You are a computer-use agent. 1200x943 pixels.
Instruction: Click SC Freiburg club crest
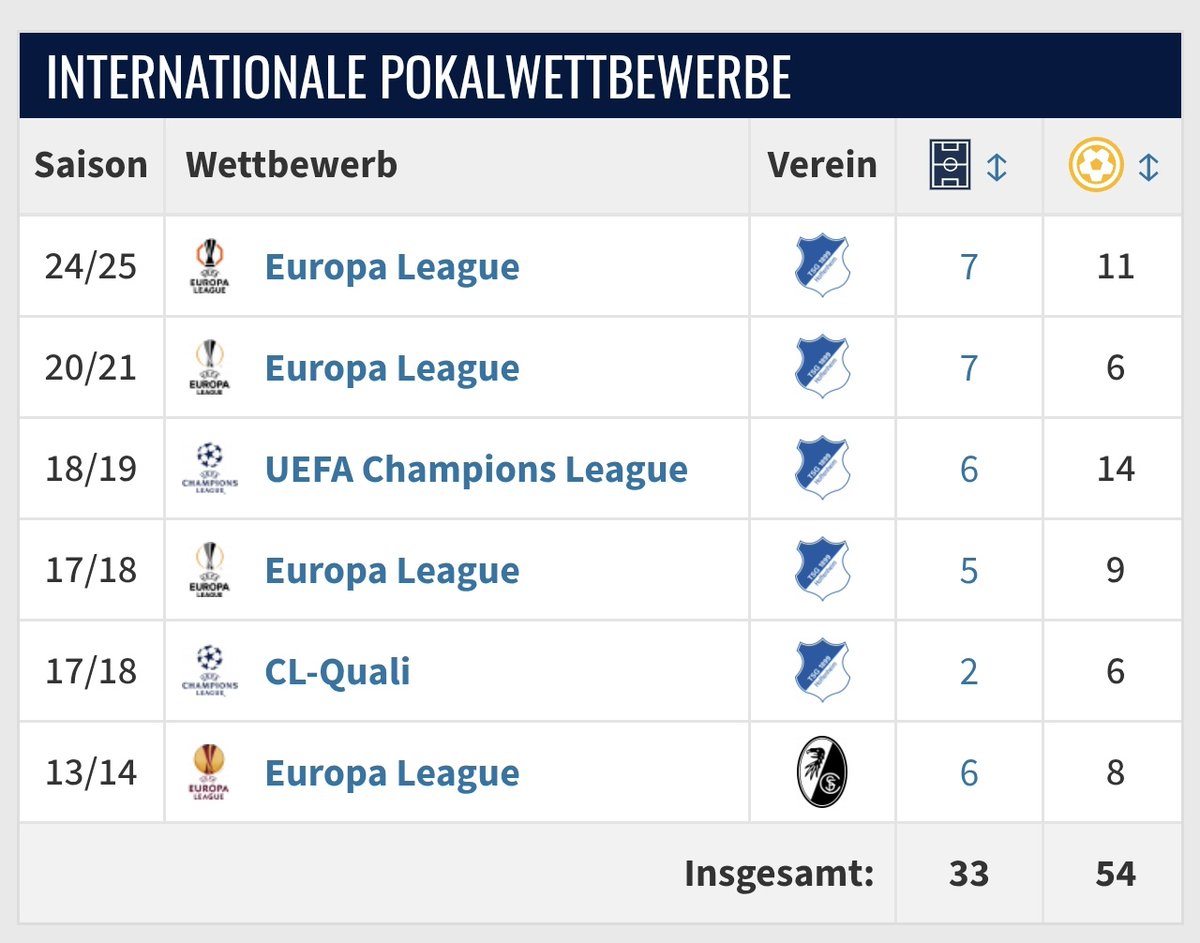[822, 772]
